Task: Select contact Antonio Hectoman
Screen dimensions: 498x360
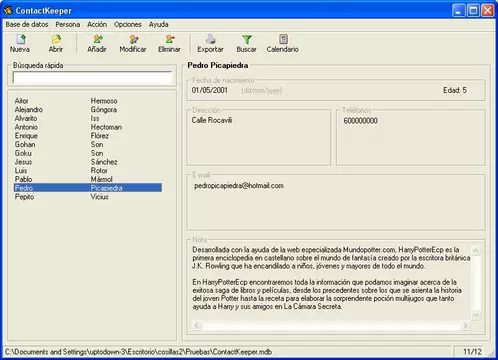Action: pos(88,127)
